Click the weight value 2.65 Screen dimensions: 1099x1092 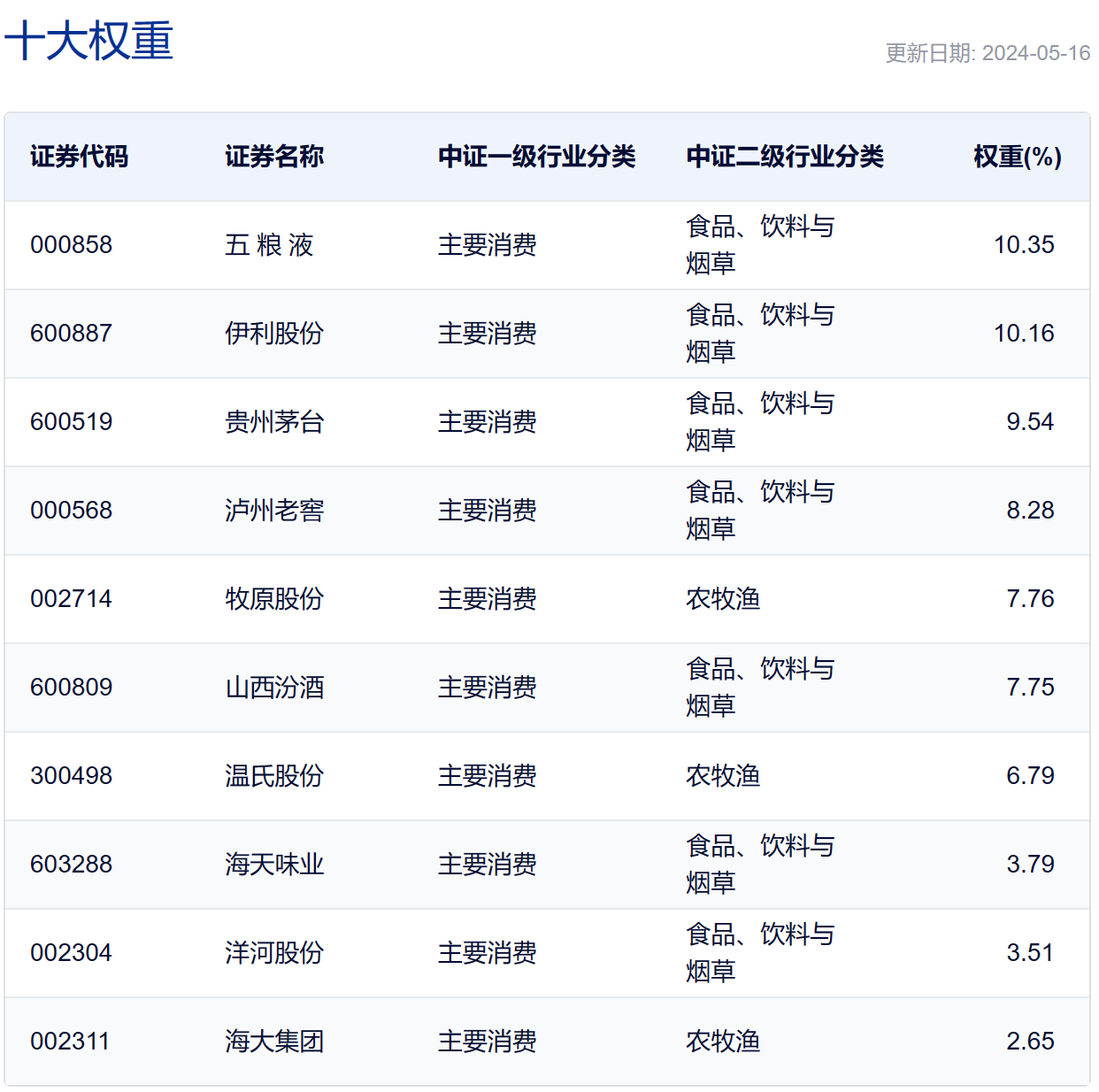1030,1042
